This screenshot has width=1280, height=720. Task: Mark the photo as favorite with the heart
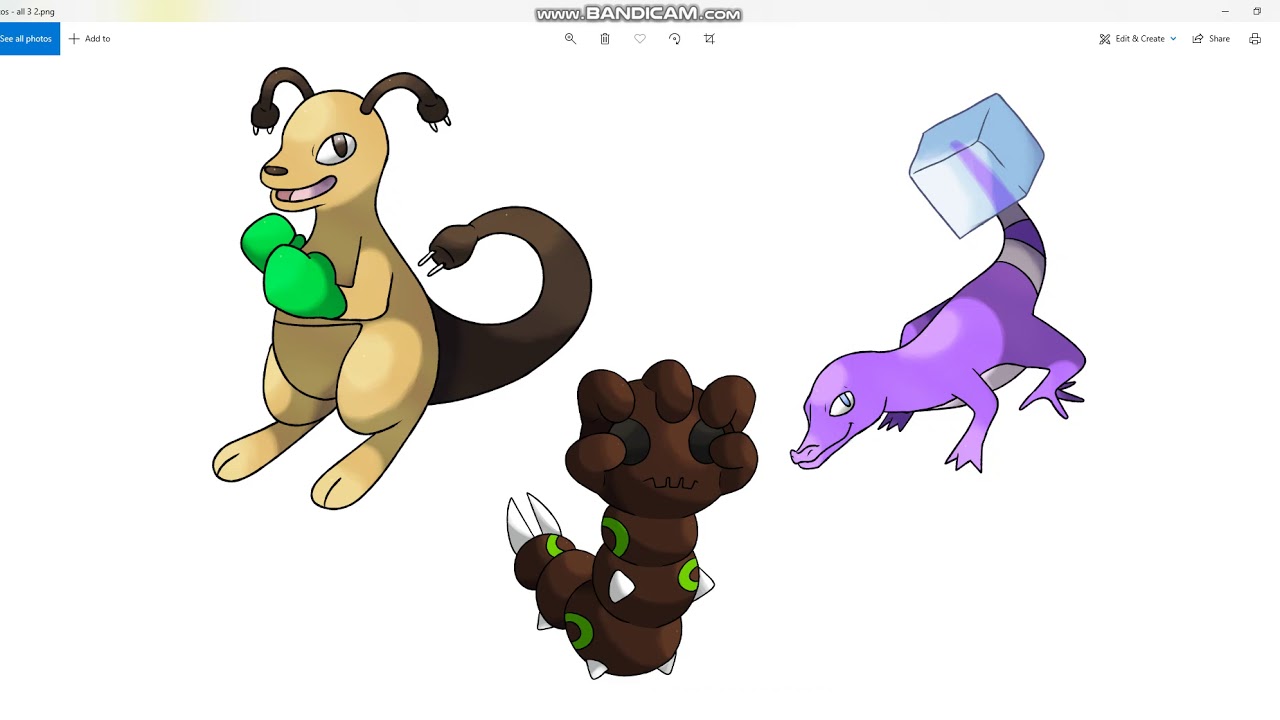pos(640,39)
